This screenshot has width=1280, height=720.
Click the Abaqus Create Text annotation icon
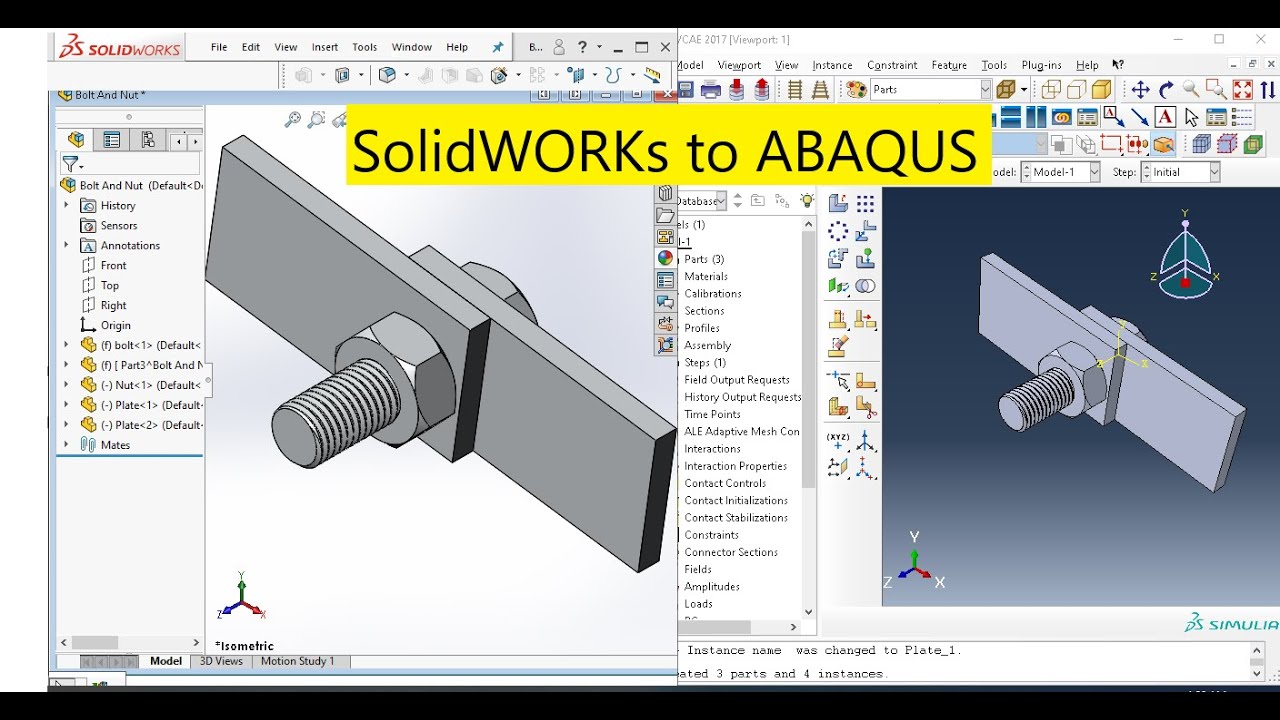1164,117
